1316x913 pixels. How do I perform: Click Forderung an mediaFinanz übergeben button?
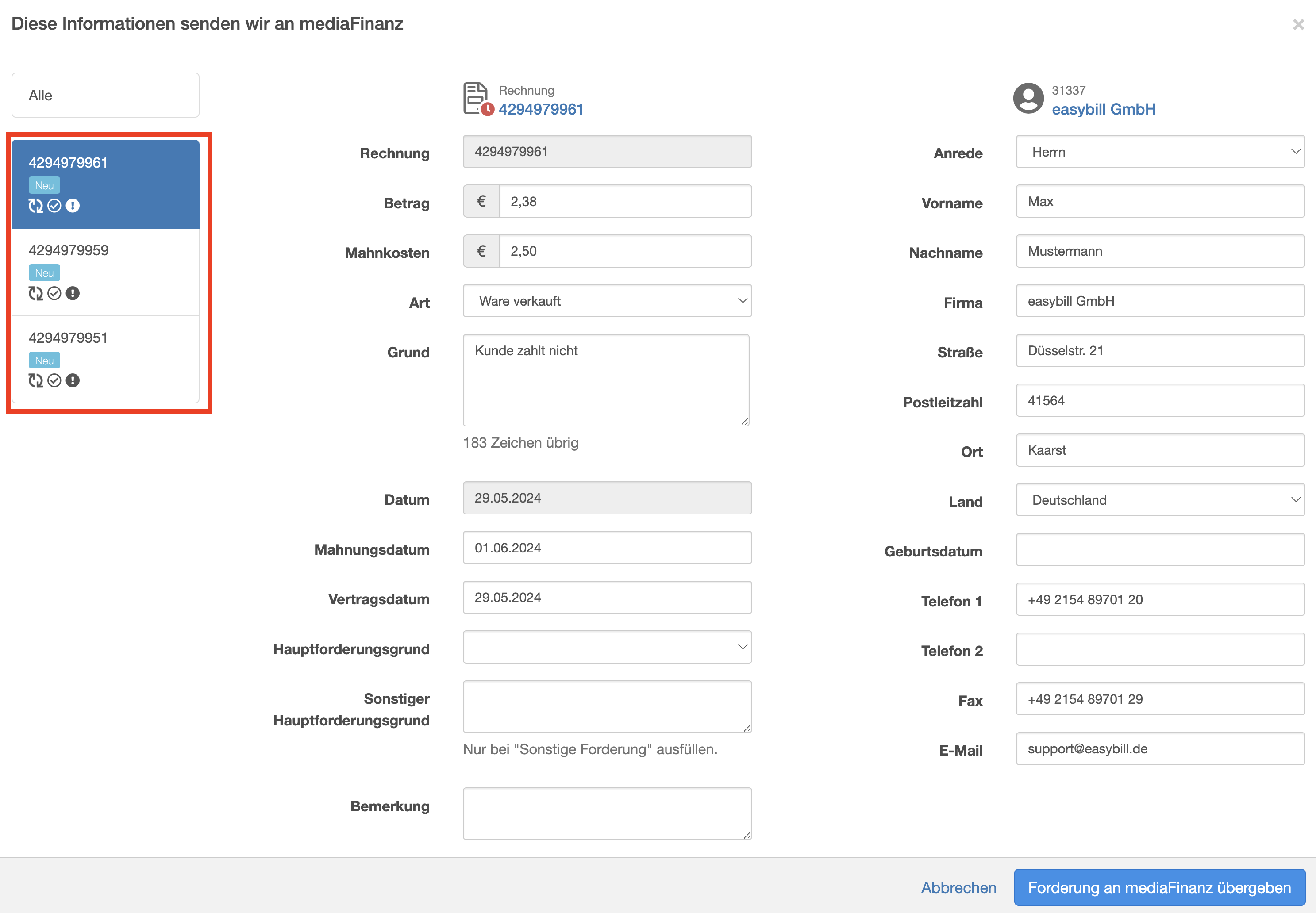point(1159,887)
